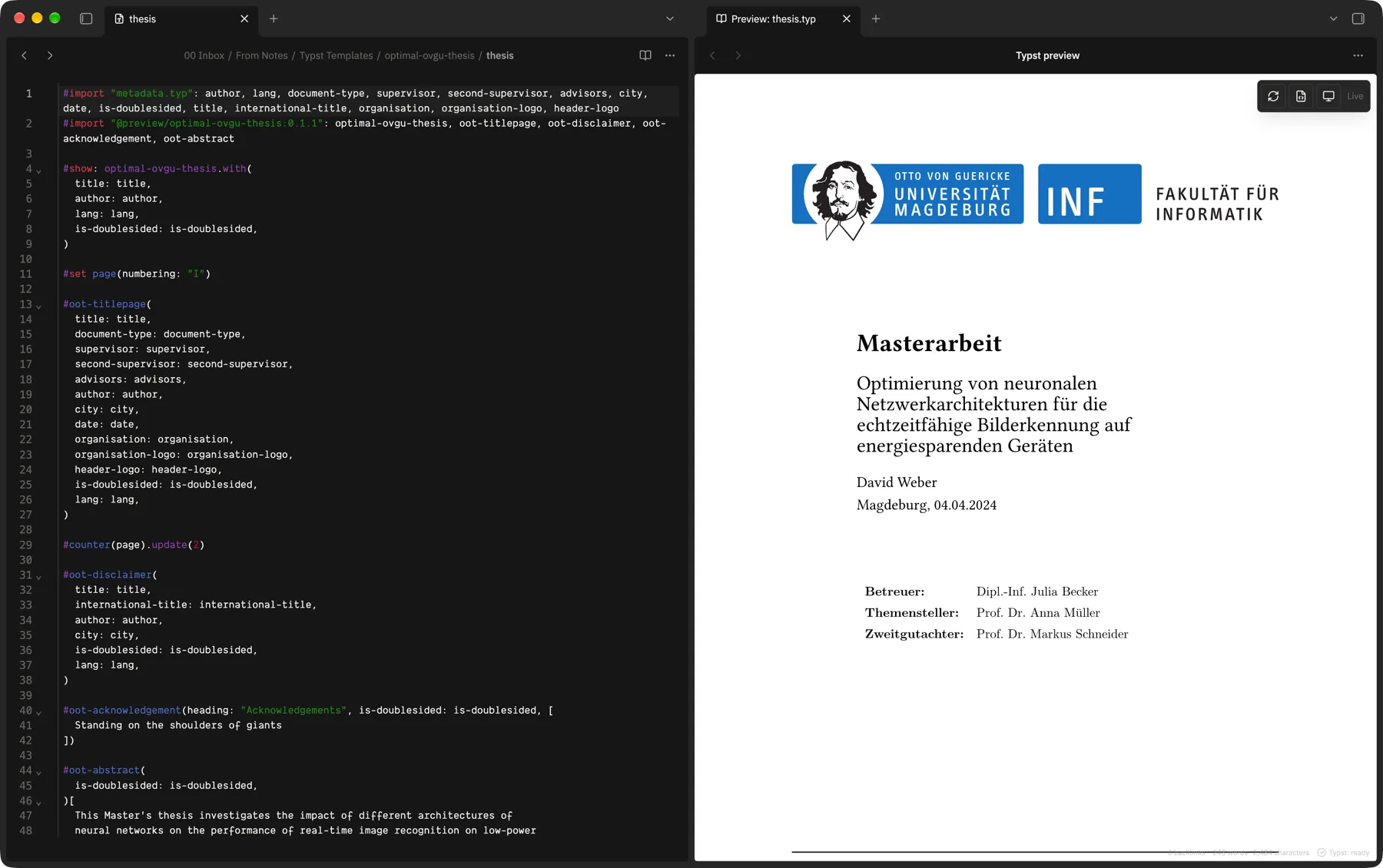
Task: Click the Masterarbeit heading in preview
Action: [x=929, y=343]
